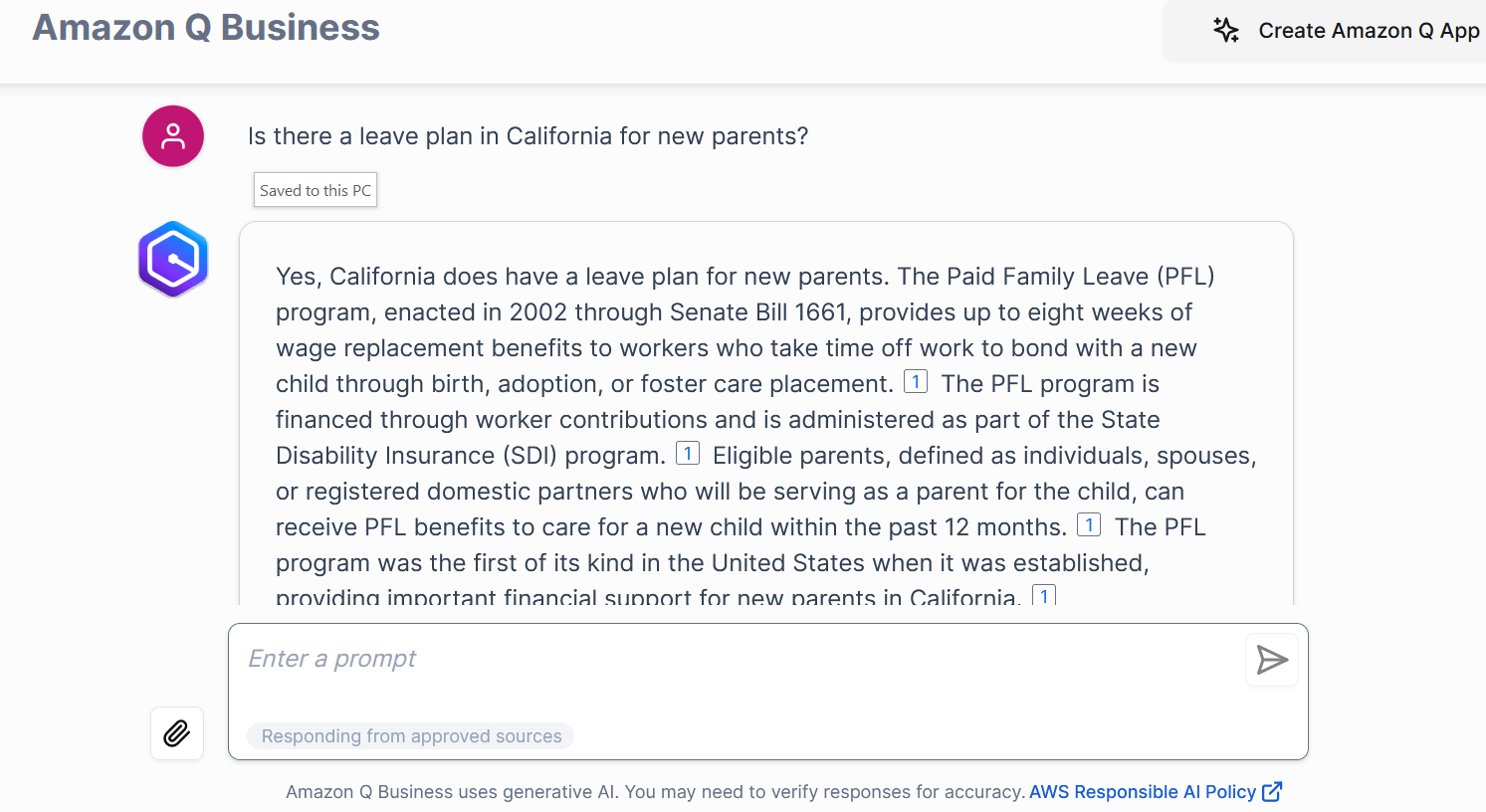The width and height of the screenshot is (1486, 812).
Task: Click the Amazon Q Business title text
Action: point(206,27)
